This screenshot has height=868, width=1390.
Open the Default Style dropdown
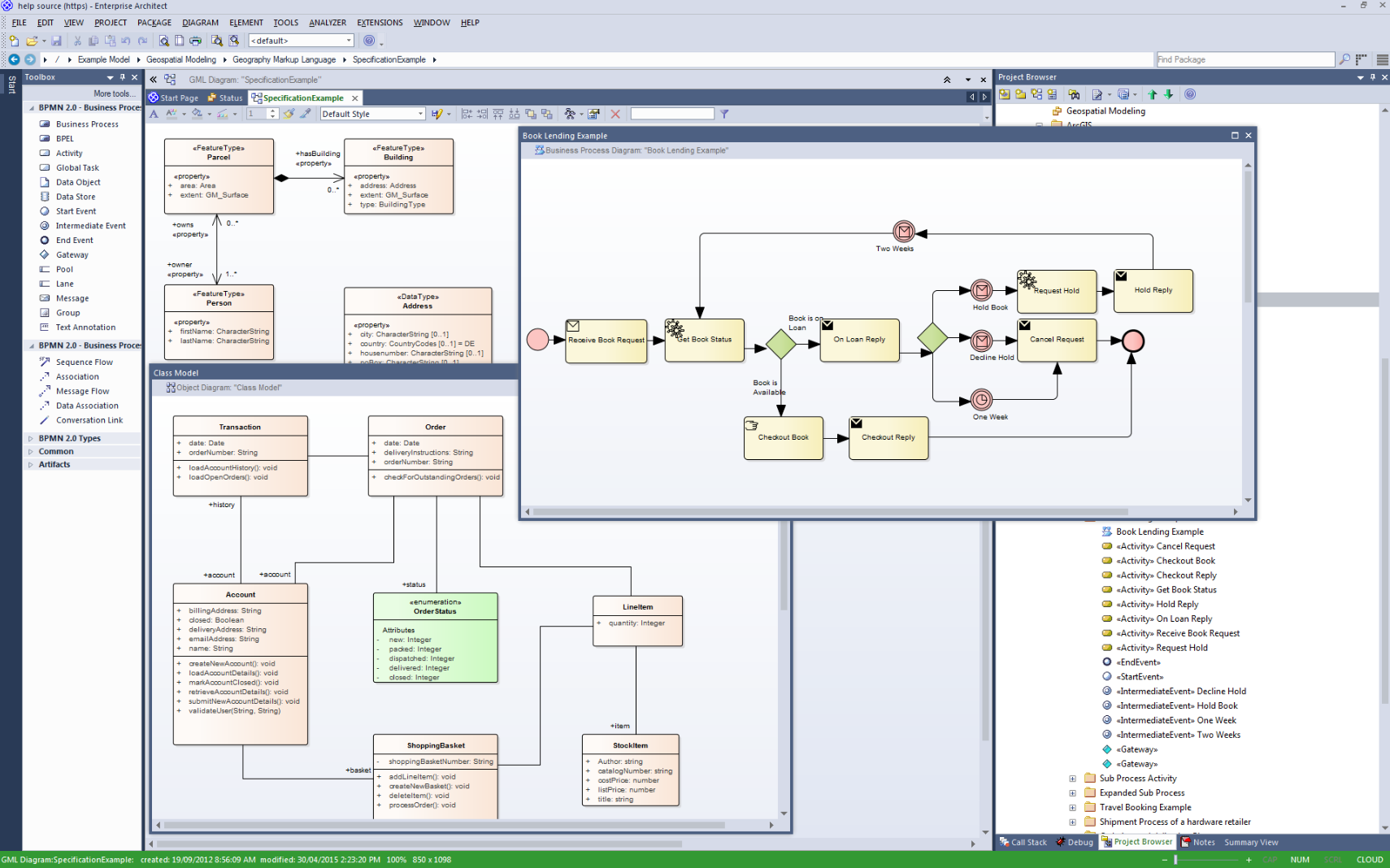coord(420,114)
